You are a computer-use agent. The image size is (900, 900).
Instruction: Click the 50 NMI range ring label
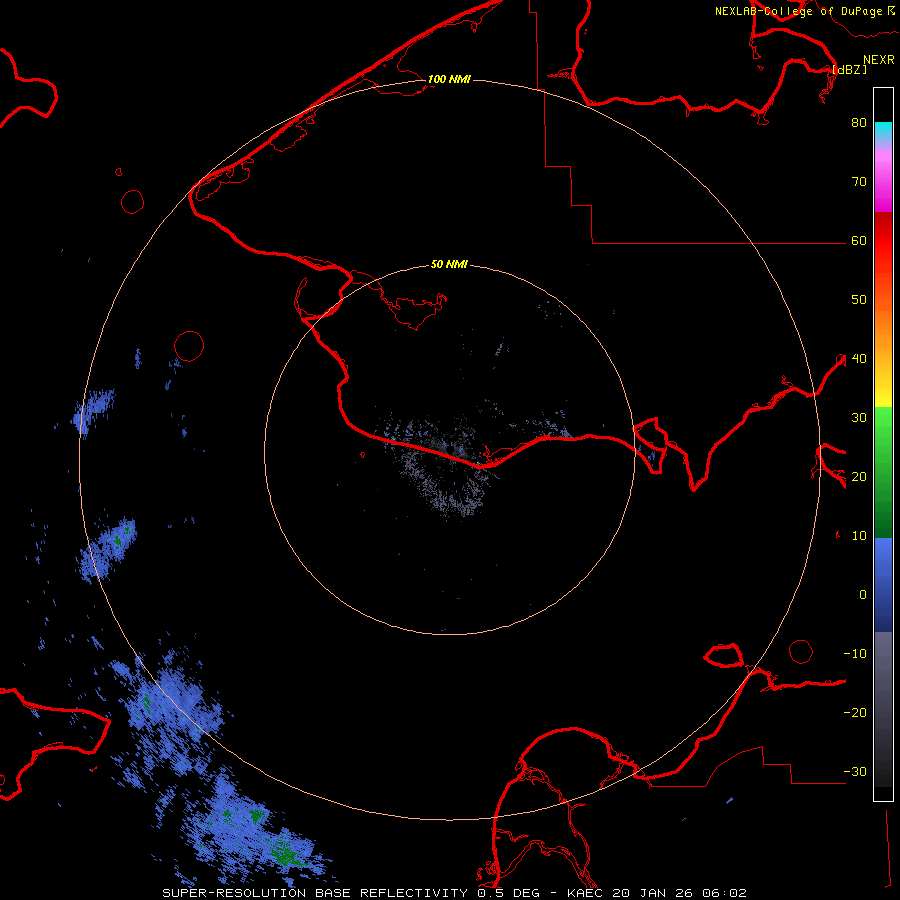tap(449, 265)
